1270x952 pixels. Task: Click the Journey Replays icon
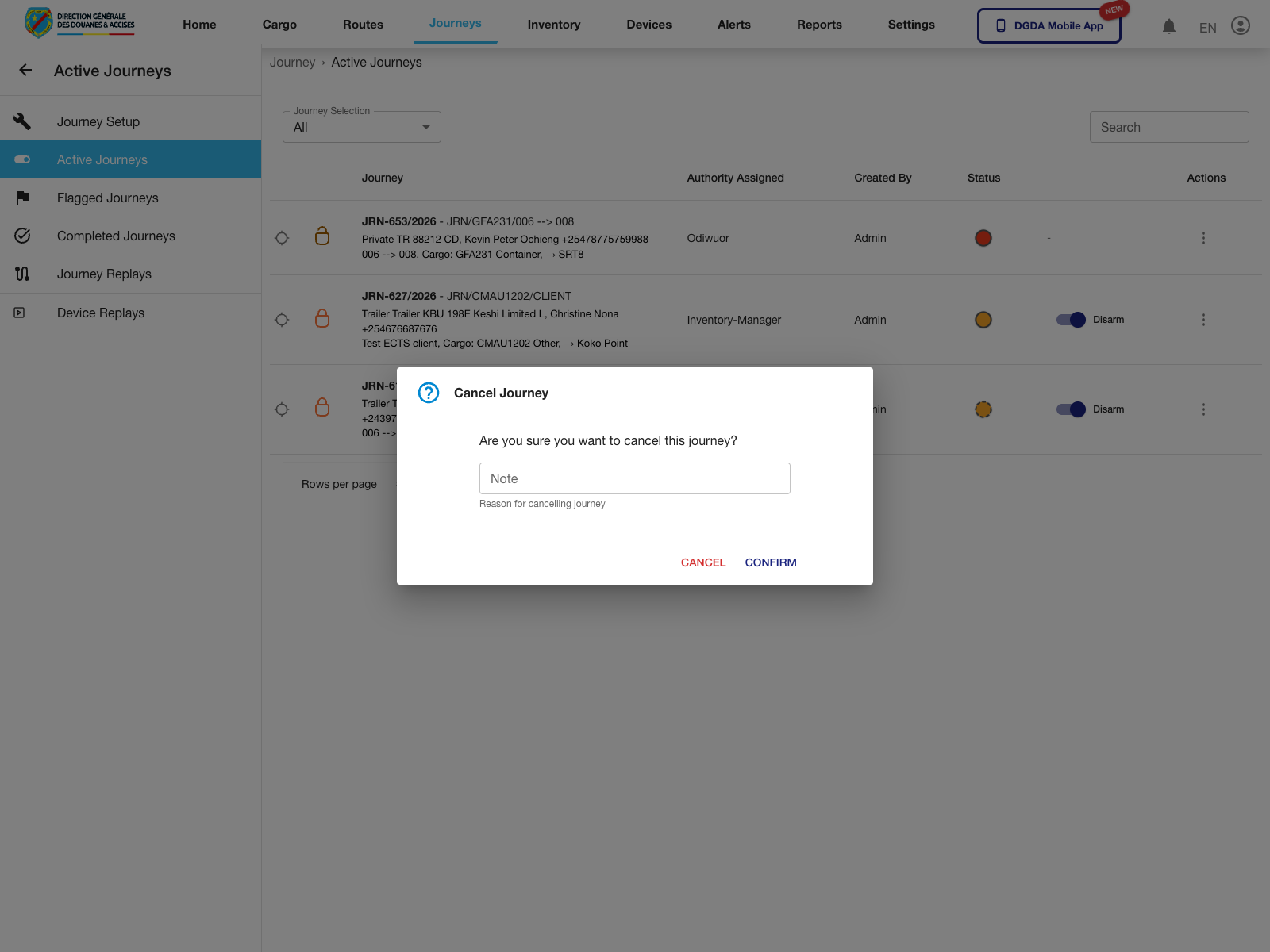22,274
